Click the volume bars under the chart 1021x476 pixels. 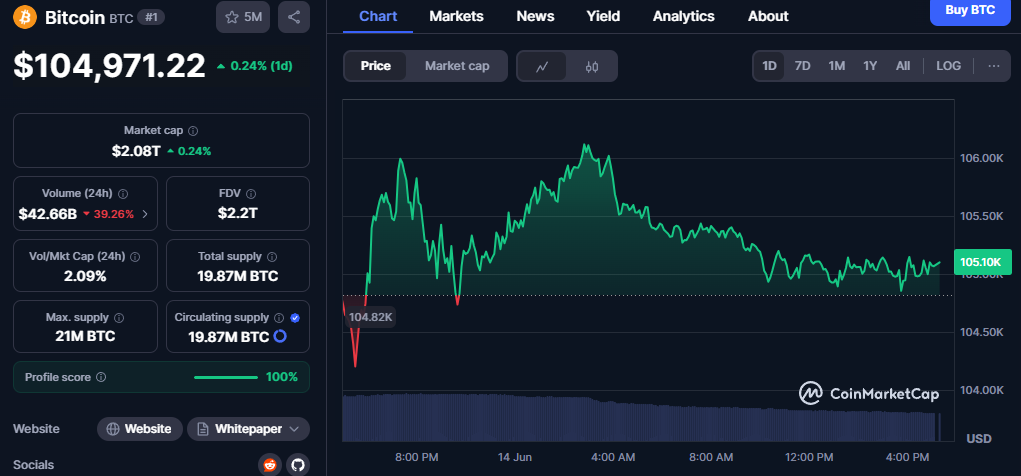(641, 417)
